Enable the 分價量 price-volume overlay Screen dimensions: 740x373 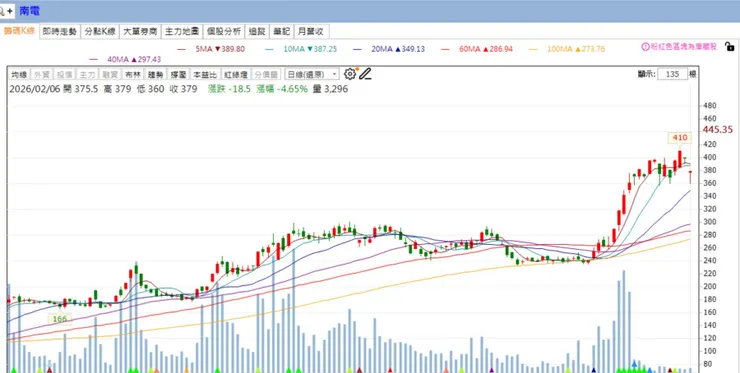click(266, 74)
